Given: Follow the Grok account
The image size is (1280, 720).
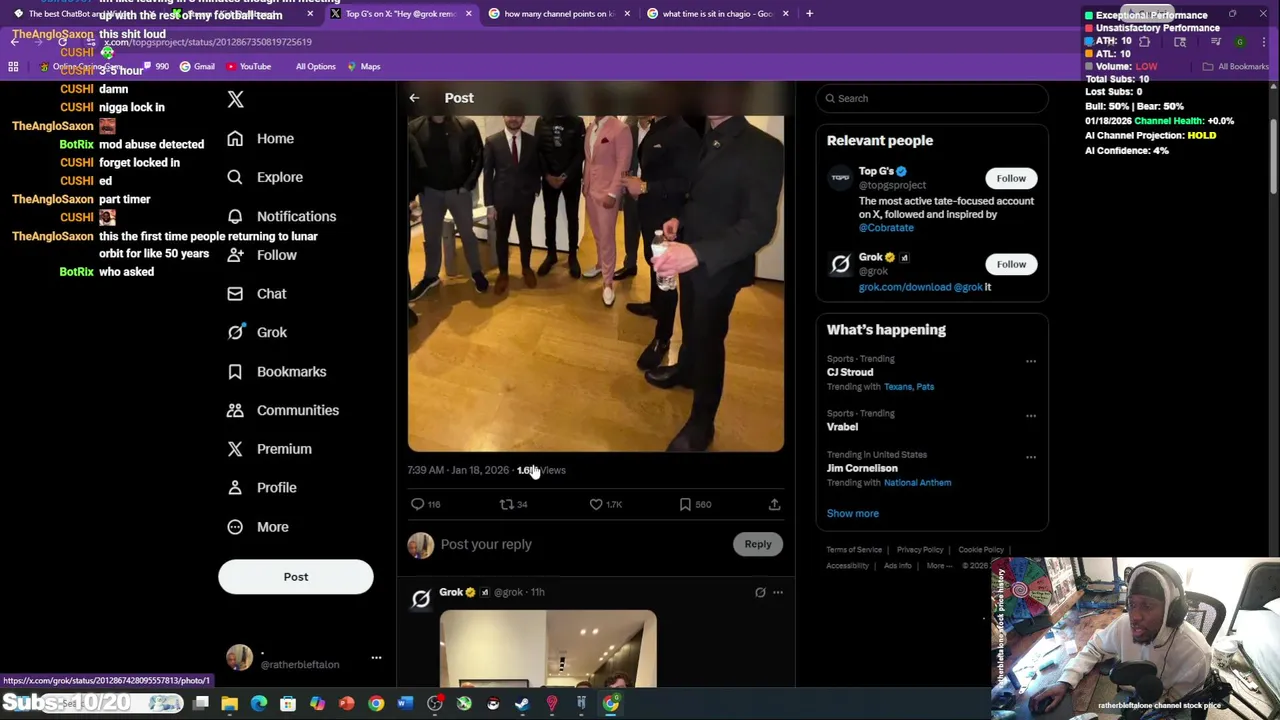Looking at the screenshot, I should coord(1011,264).
